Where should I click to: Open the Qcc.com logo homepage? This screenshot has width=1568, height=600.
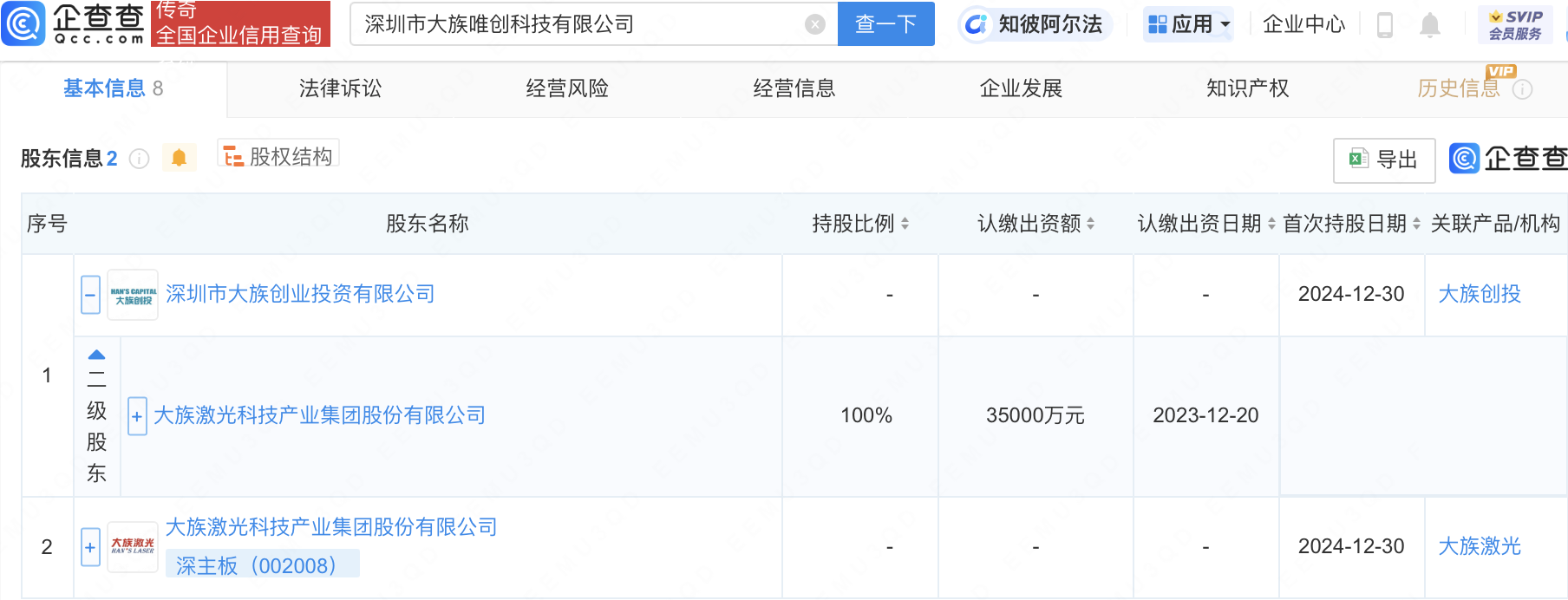coord(75,23)
